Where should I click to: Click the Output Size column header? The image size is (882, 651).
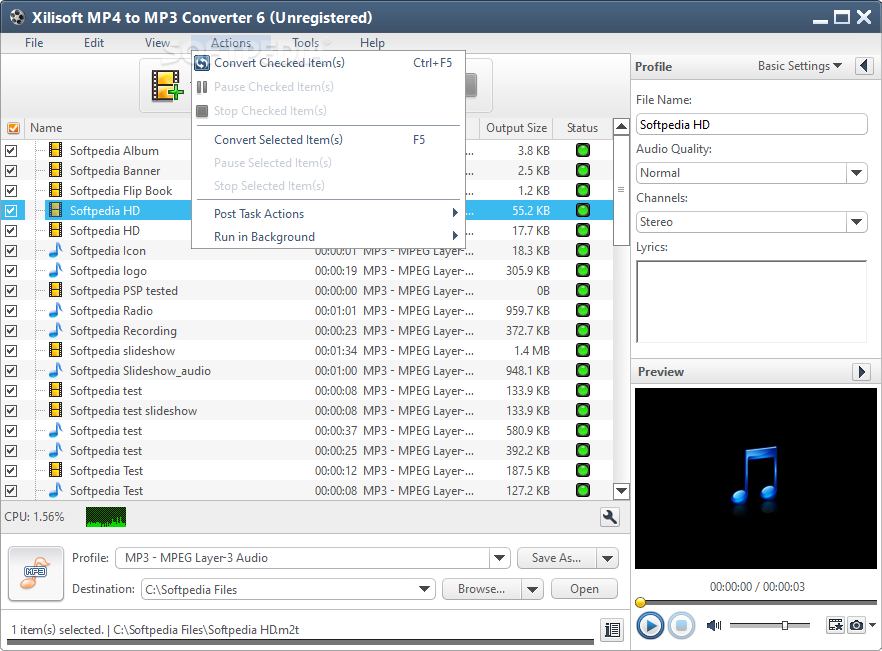click(516, 128)
